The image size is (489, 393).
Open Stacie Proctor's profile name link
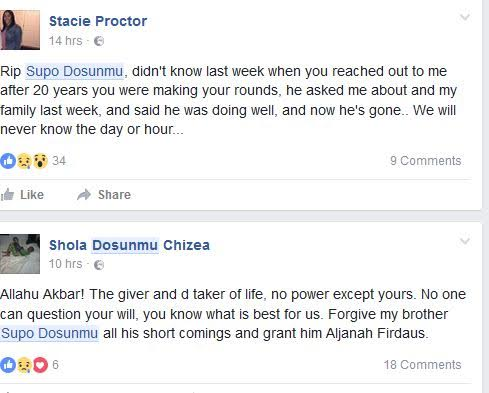98,21
